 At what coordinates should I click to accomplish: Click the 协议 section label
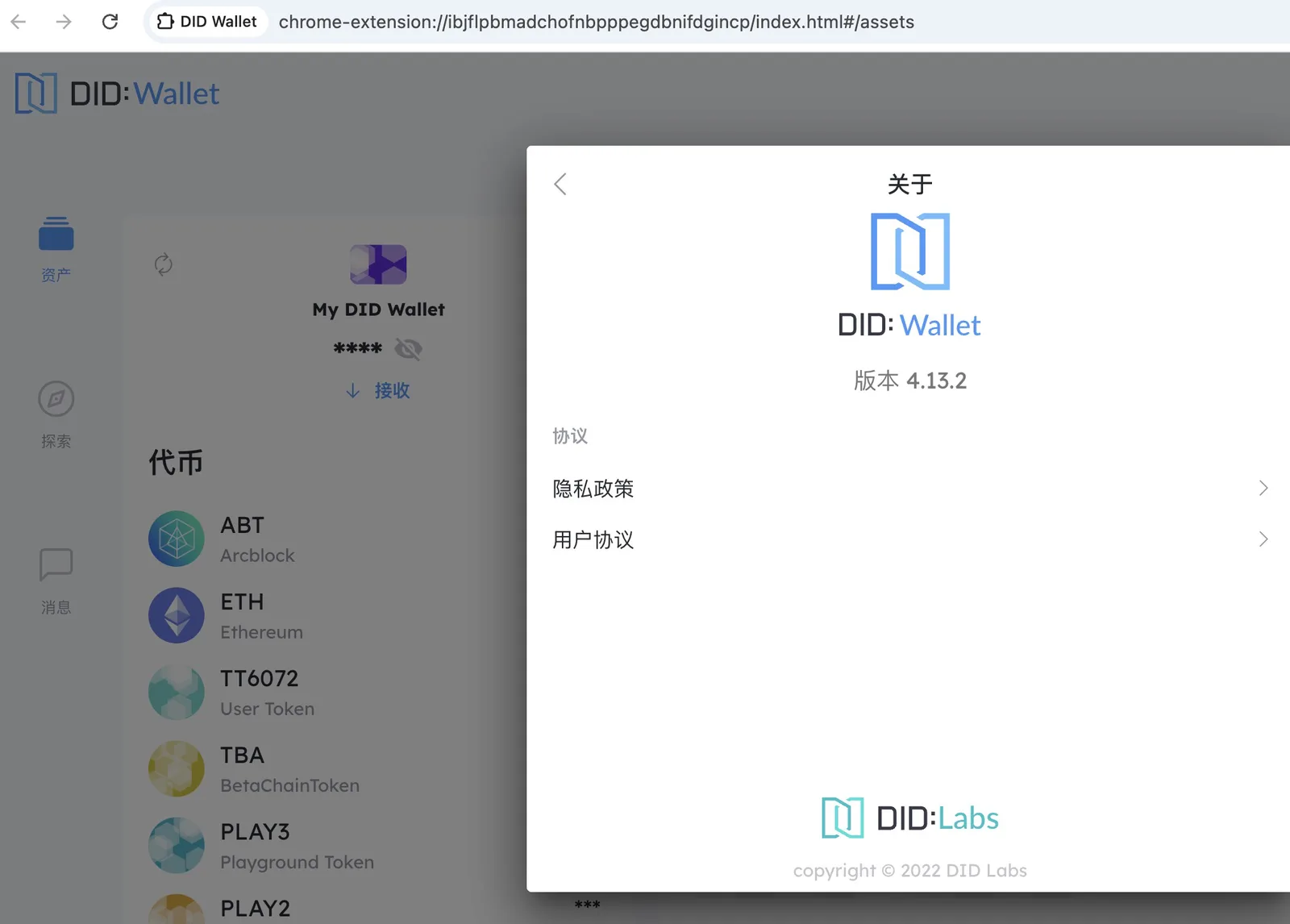pos(570,436)
